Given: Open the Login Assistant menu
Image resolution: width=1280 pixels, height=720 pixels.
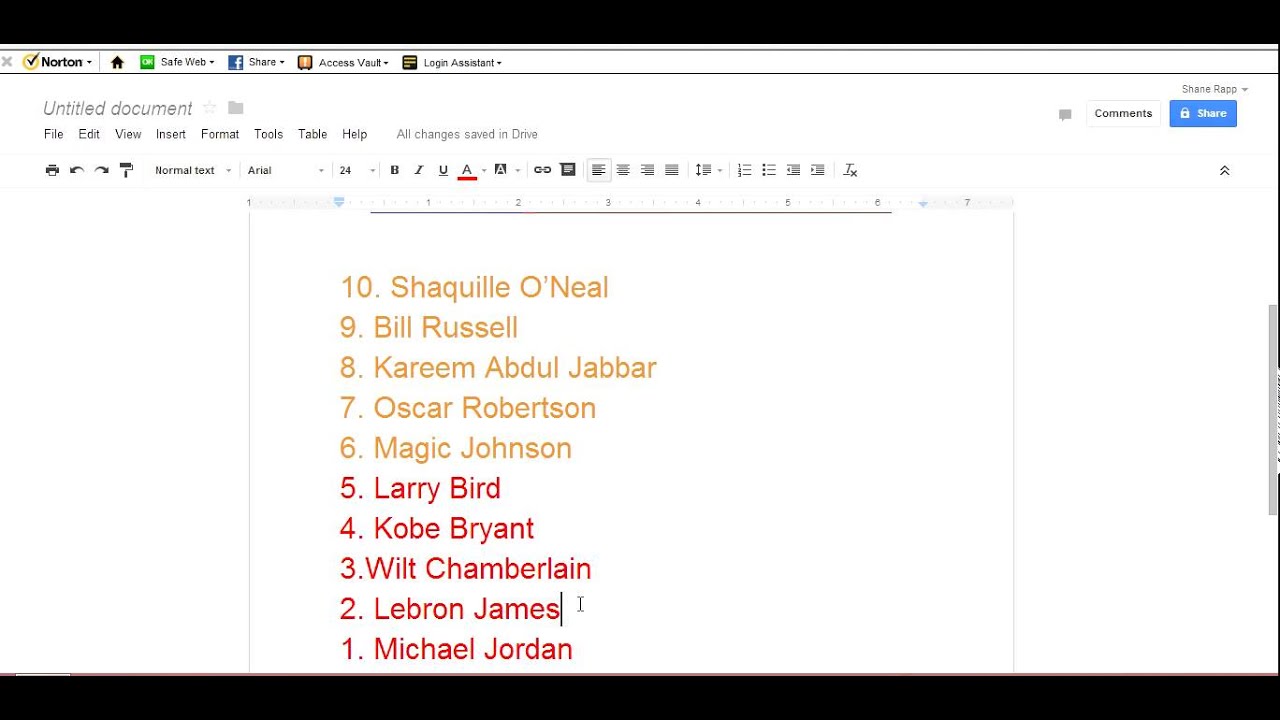Looking at the screenshot, I should (x=452, y=62).
